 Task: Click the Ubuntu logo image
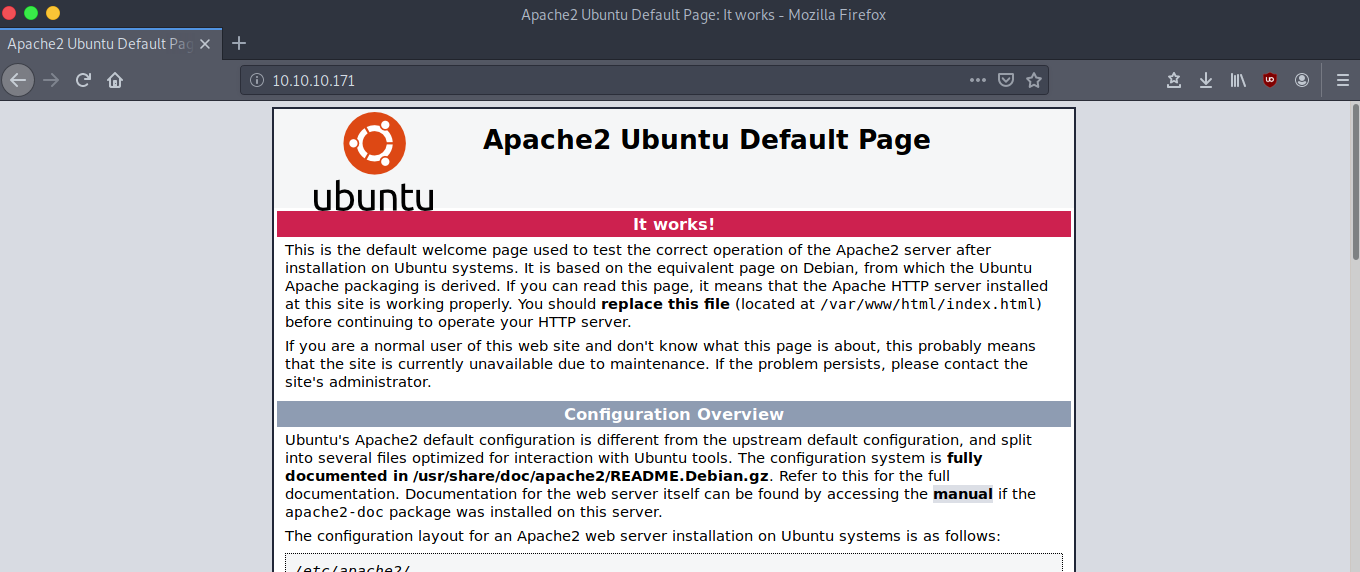[x=373, y=162]
